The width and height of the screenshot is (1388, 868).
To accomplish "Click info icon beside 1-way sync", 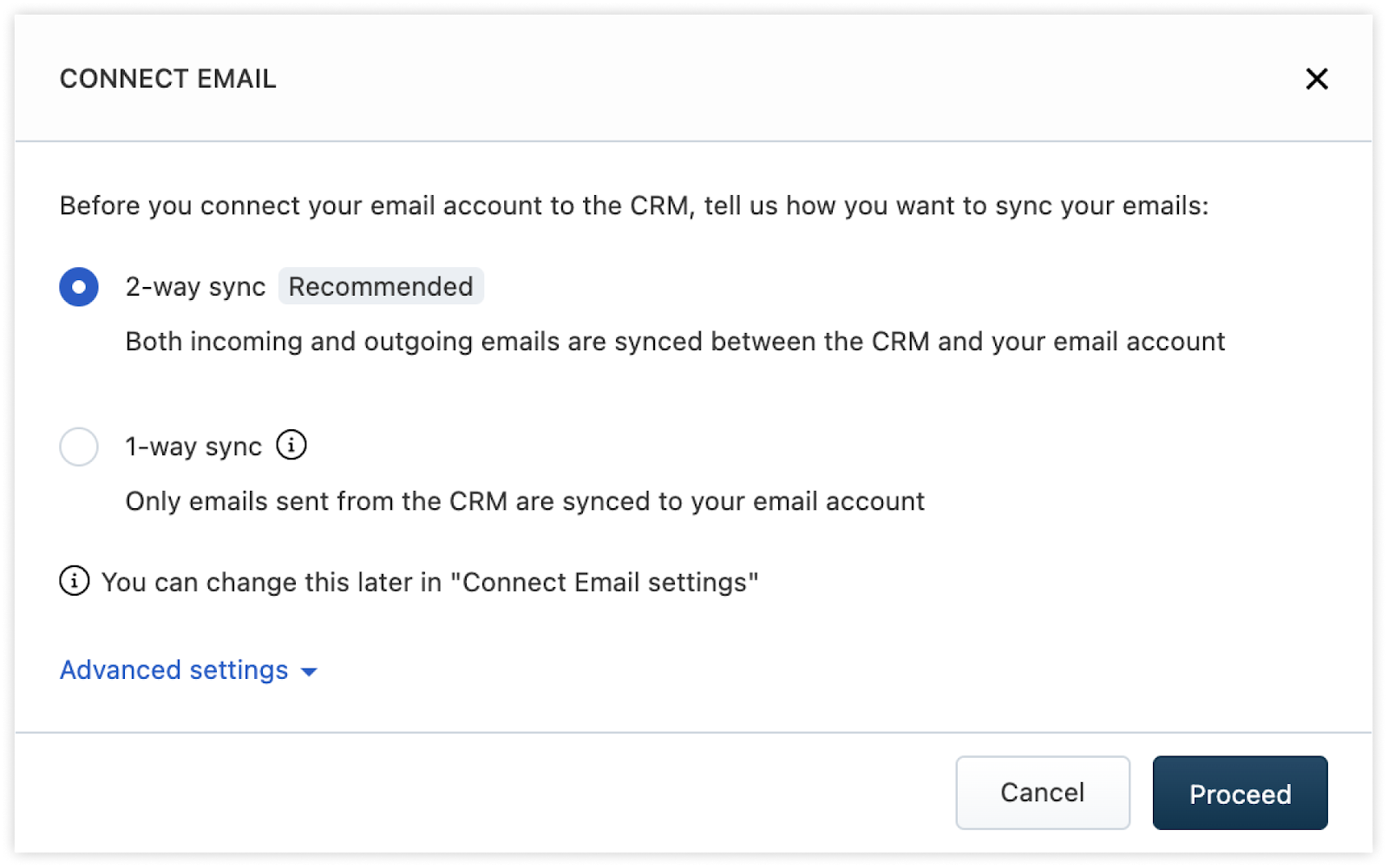I will [291, 445].
